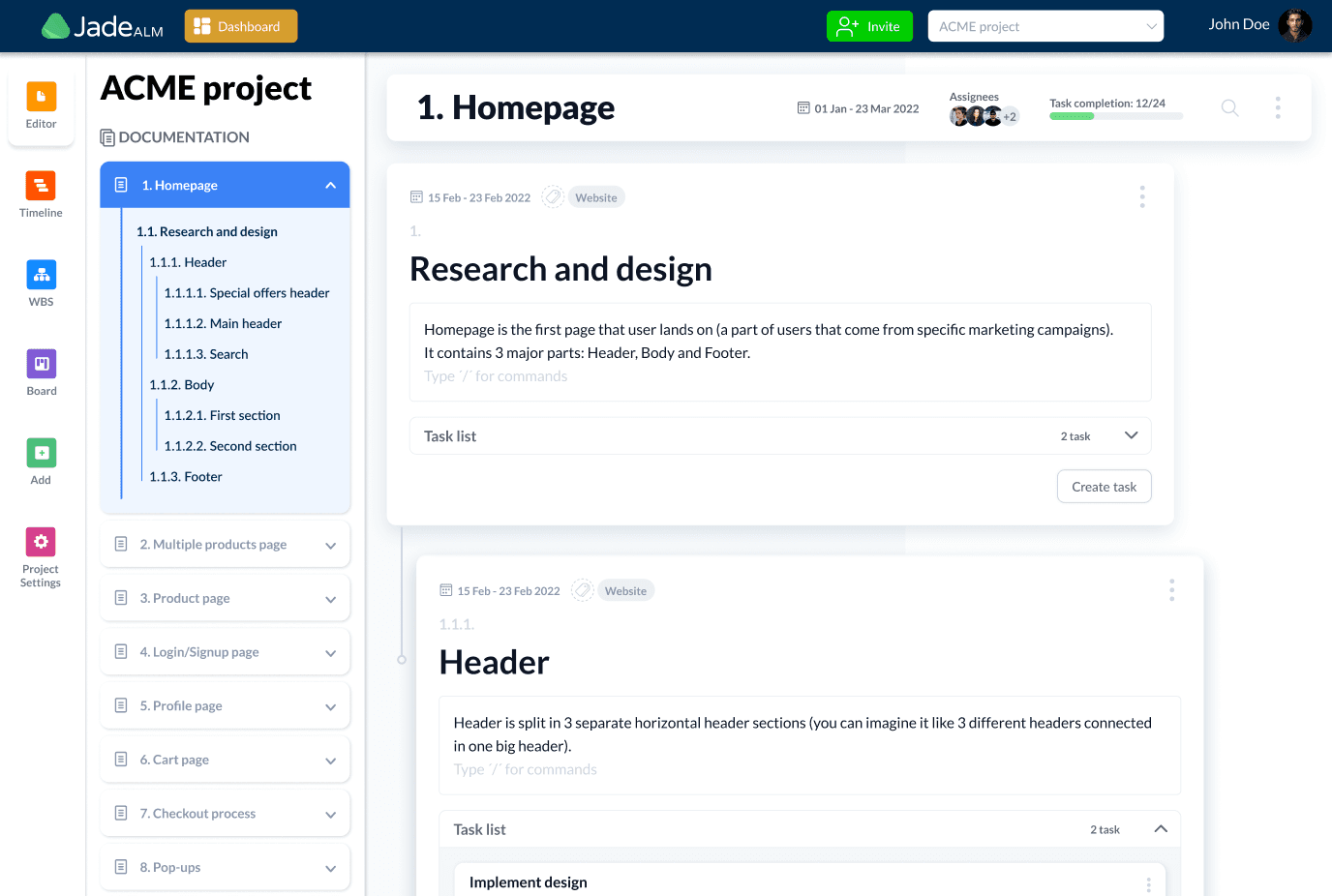Screen dimensions: 1332x896
Task: Click the green Add icon in sidebar
Action: tap(41, 453)
